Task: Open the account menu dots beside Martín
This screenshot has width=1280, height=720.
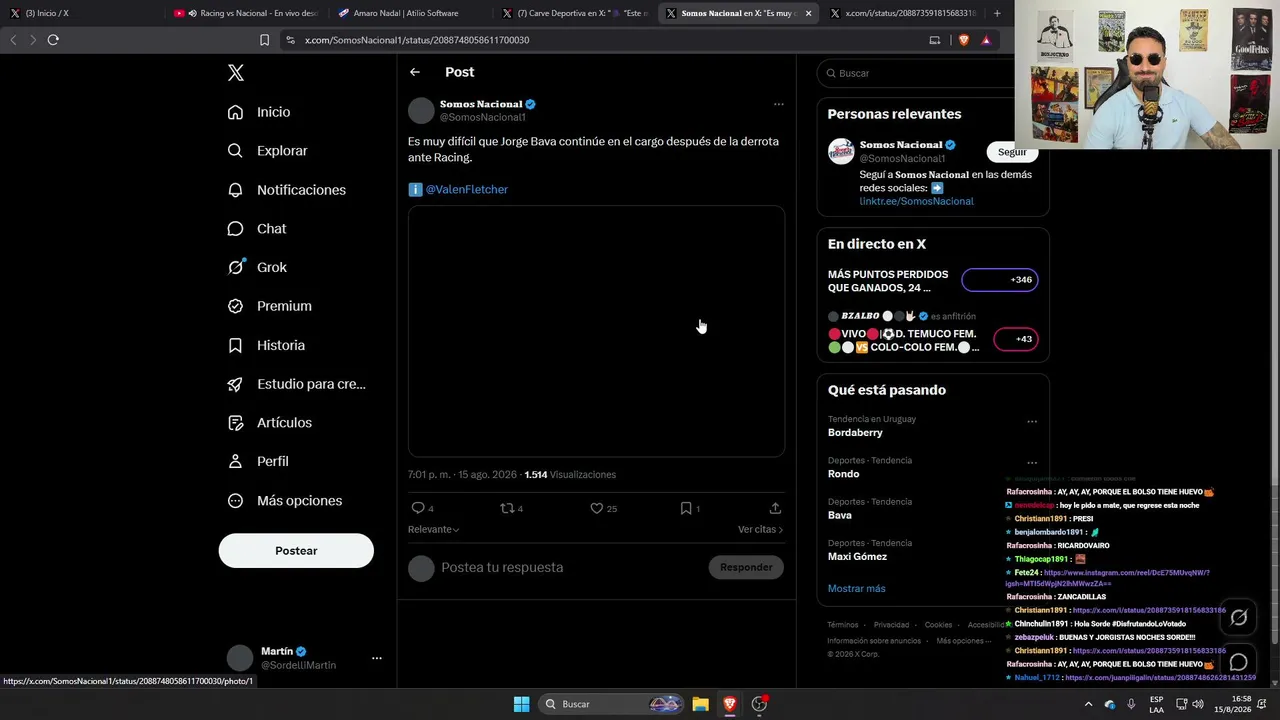Action: 377,658
